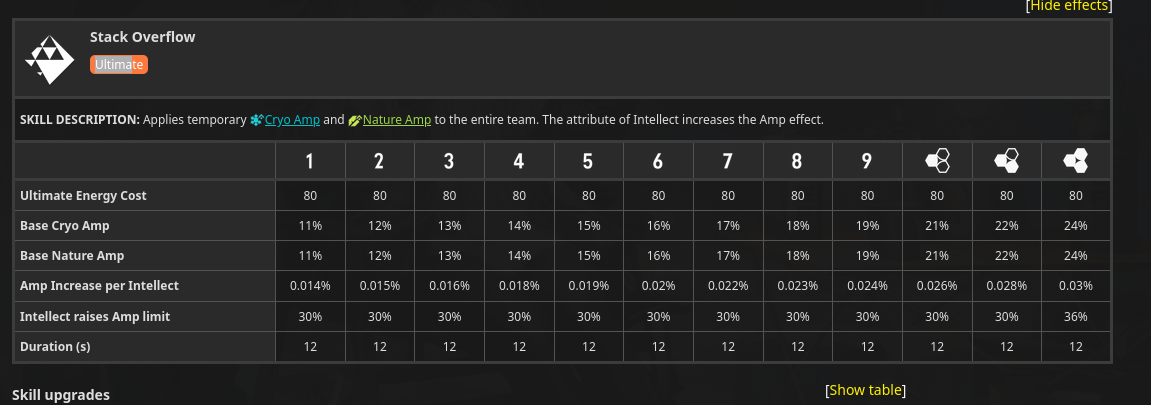Screen dimensions: 1151x405
Task: Click the Skill upgrades heading
Action: (61, 395)
